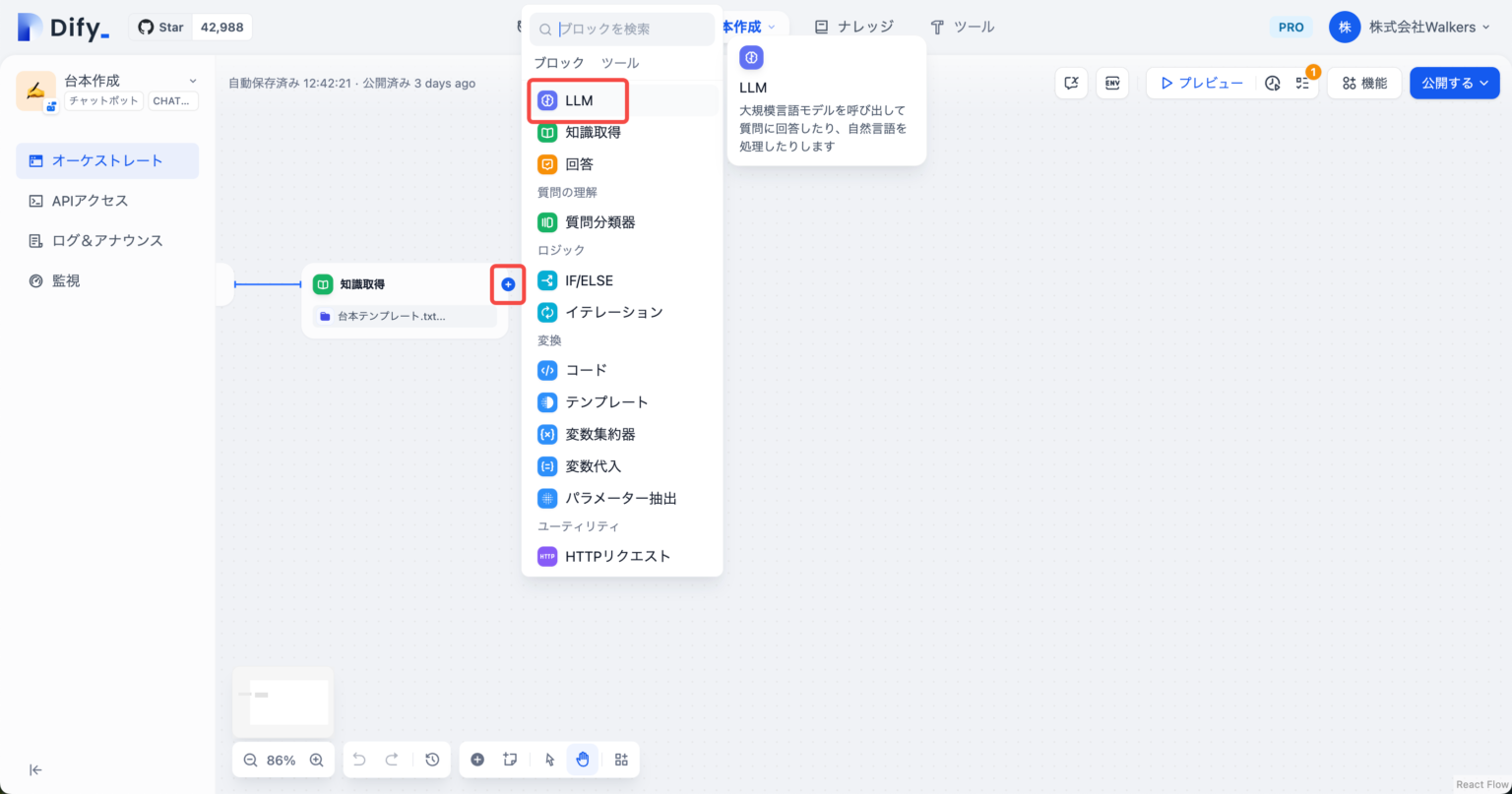Organize nodes with layout icon
This screenshot has height=794, width=1512.
pos(621,760)
